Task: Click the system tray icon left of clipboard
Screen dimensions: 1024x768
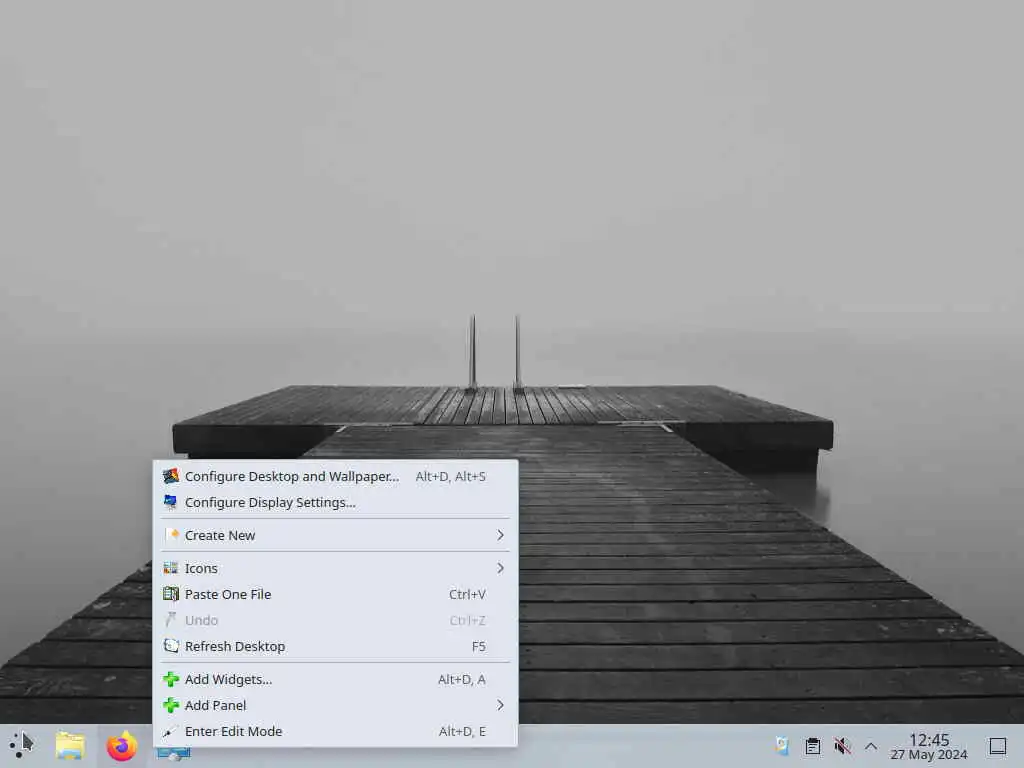Action: (x=782, y=746)
